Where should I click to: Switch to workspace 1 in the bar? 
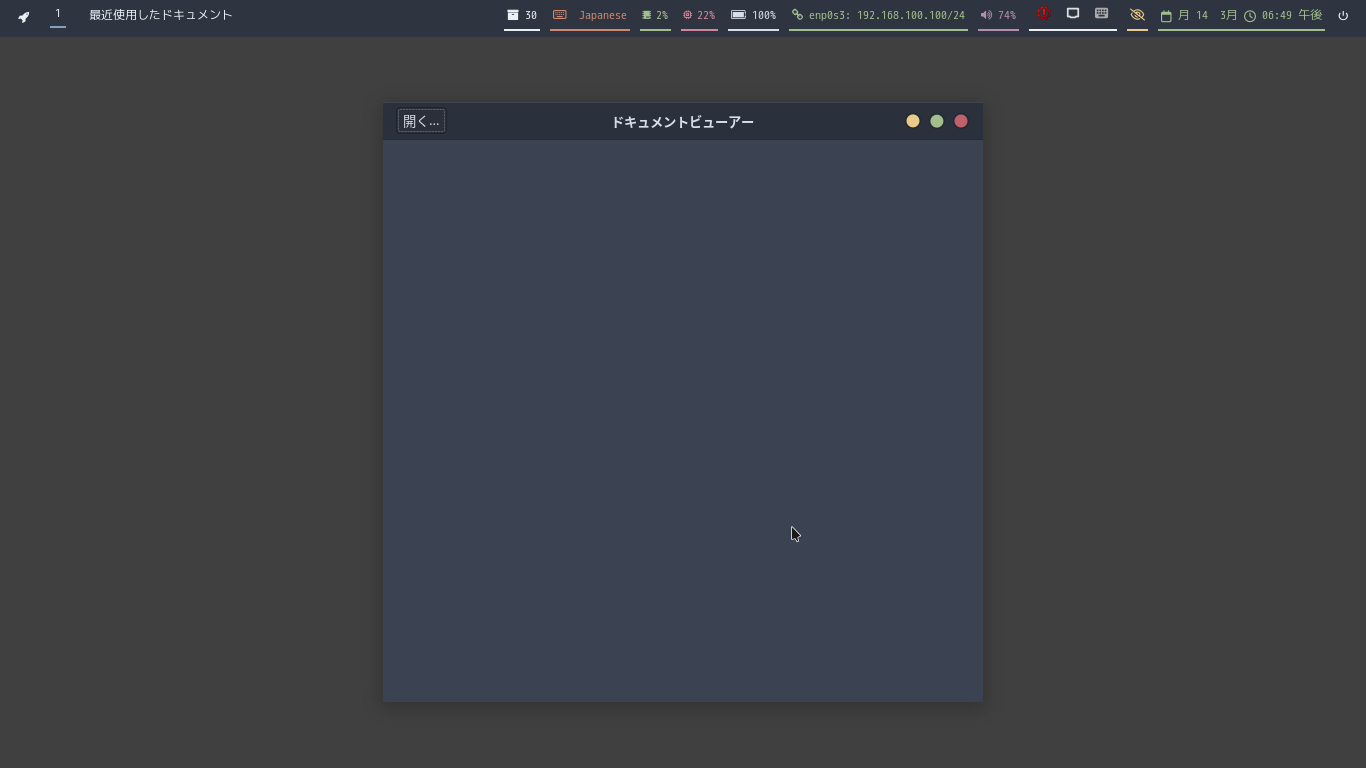(x=58, y=14)
